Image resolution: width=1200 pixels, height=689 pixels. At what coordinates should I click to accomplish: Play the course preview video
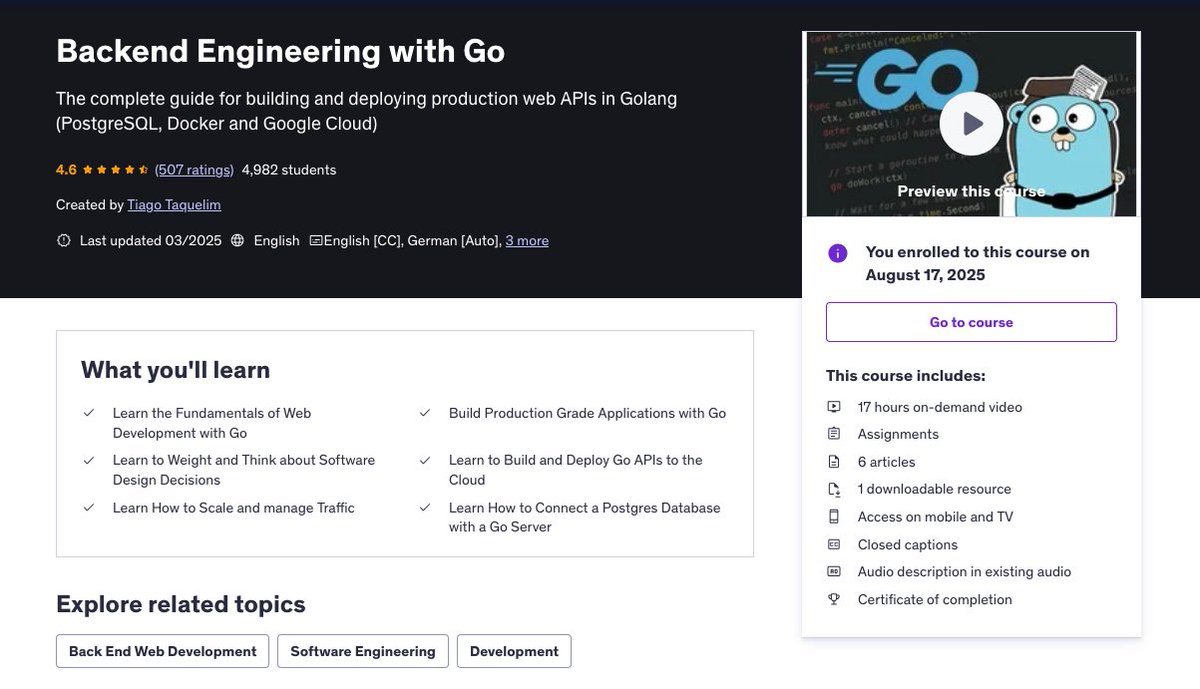click(x=971, y=124)
